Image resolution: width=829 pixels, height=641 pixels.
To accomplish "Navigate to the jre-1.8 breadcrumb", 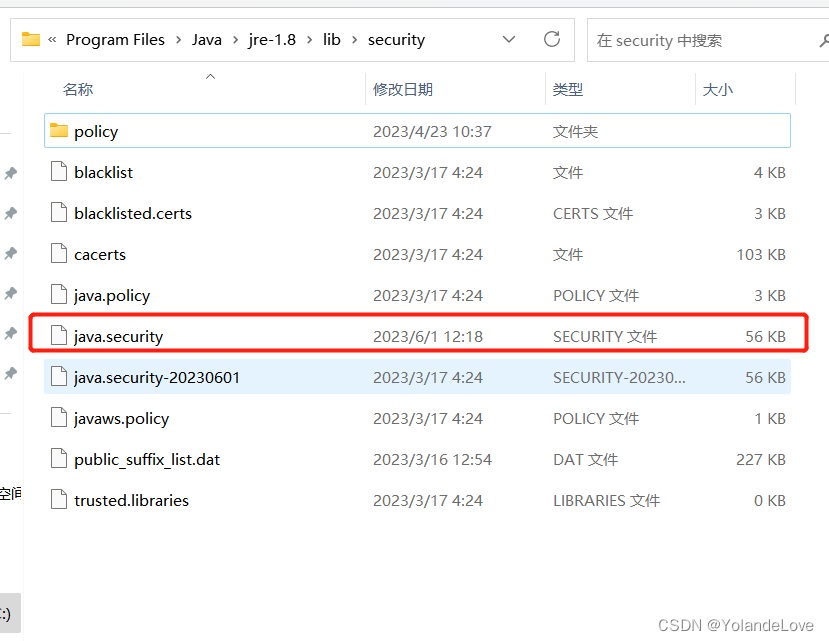I will (x=272, y=40).
